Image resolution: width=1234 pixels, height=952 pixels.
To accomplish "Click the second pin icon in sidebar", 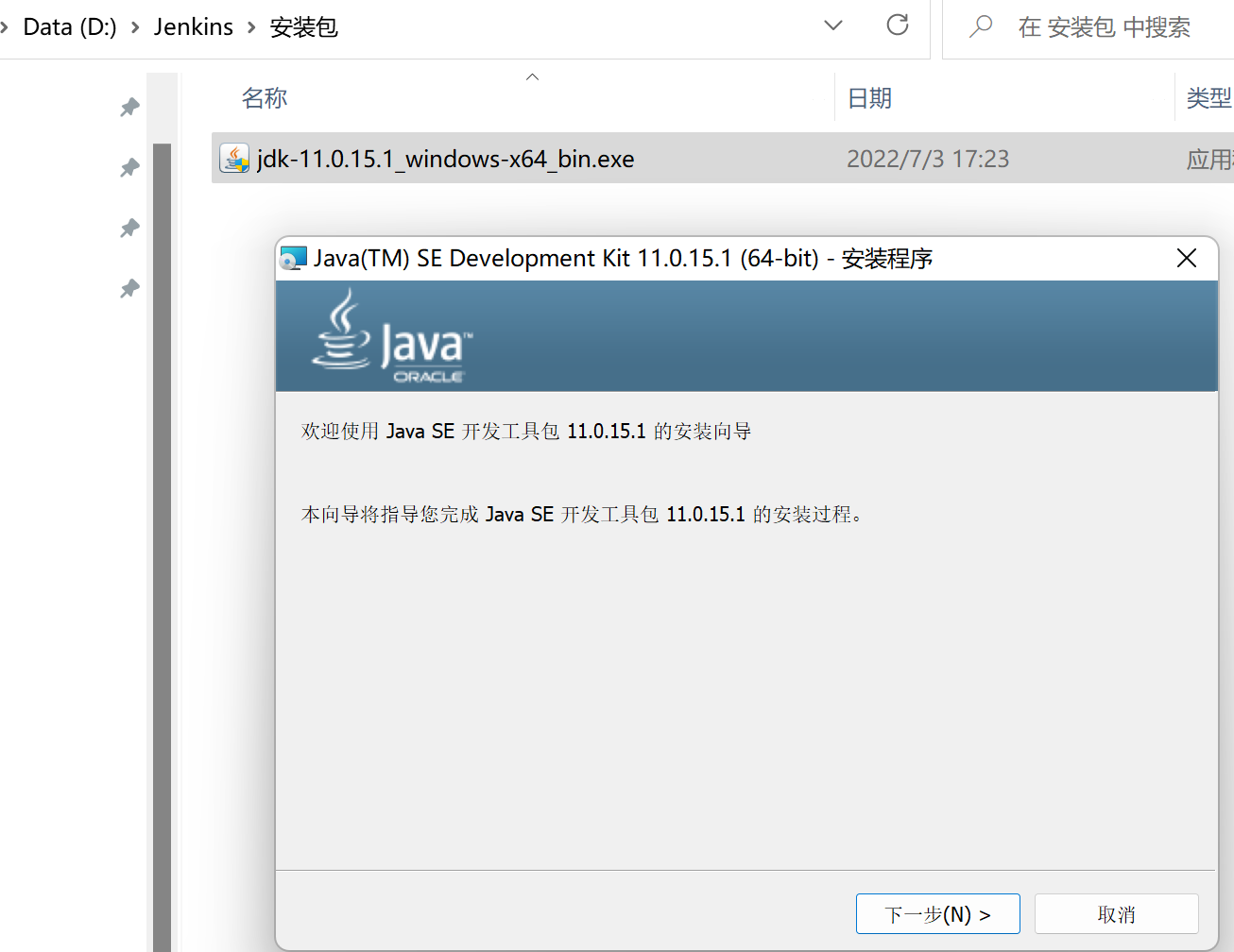I will [130, 167].
